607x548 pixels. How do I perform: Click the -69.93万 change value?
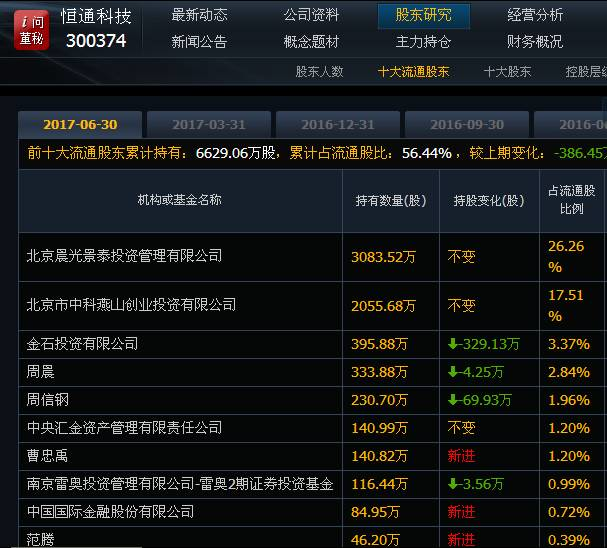coord(480,400)
